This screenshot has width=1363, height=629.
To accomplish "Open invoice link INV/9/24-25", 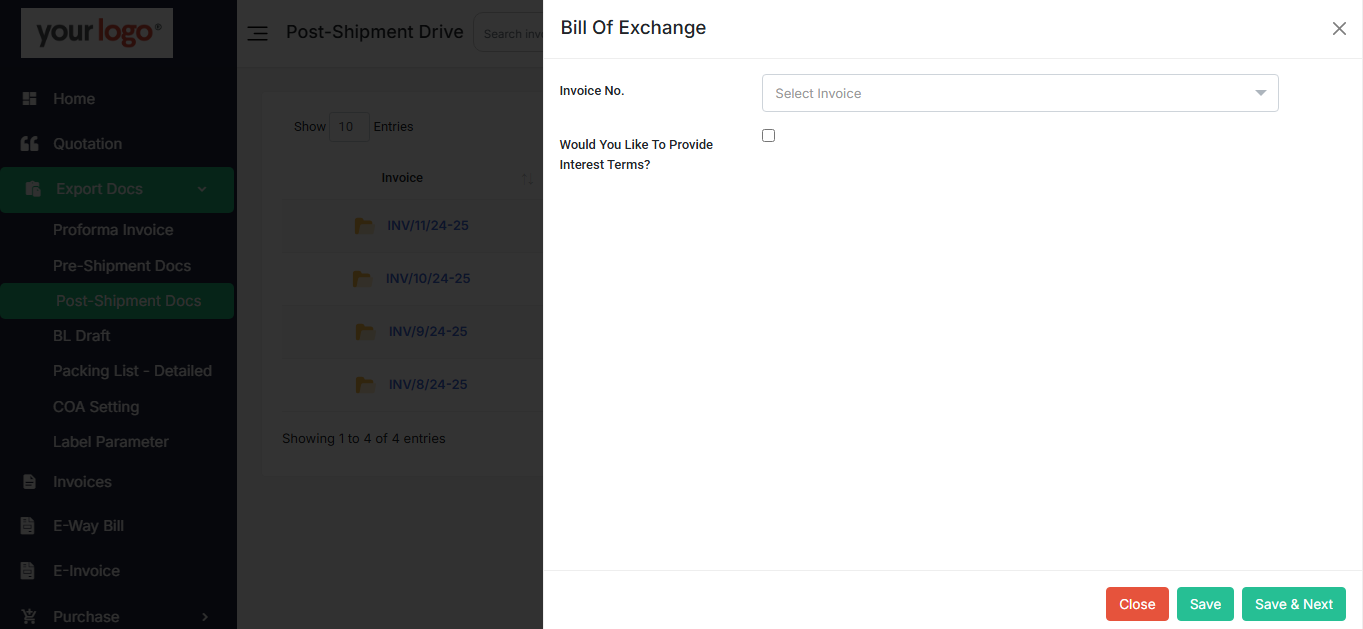I will 428,332.
